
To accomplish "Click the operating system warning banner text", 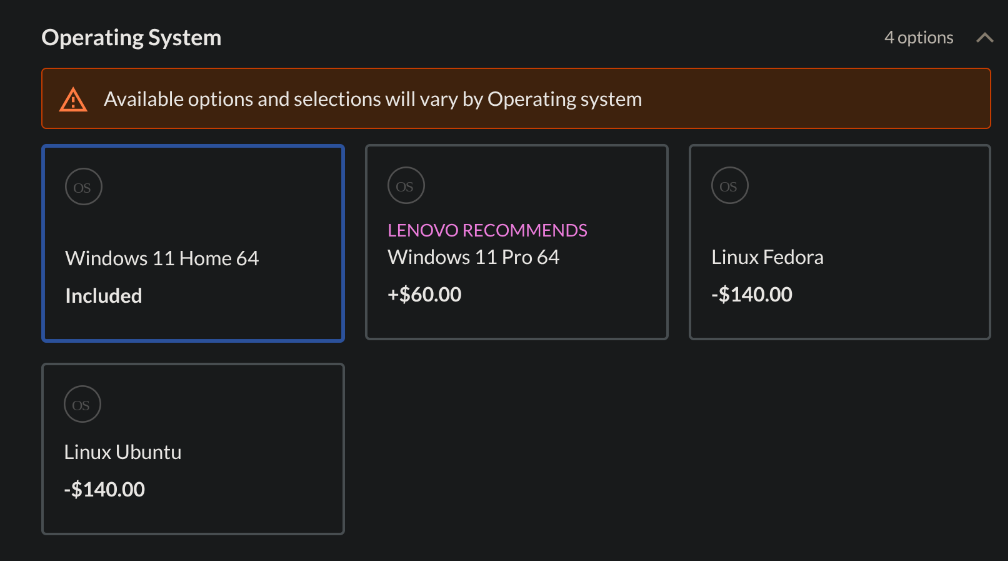I will (x=372, y=99).
